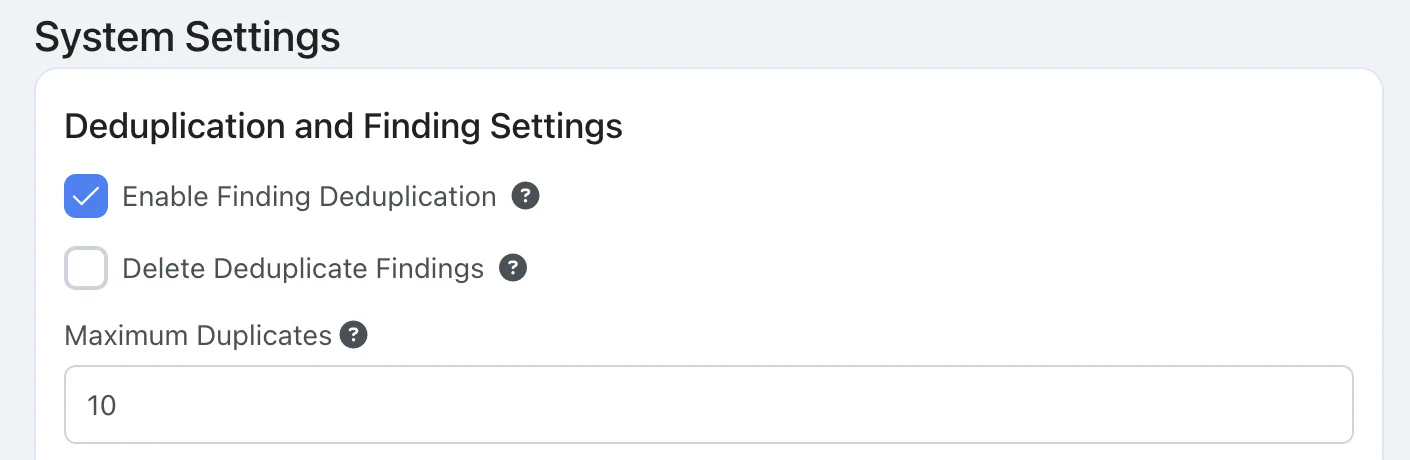This screenshot has height=460, width=1410.
Task: Enable the Delete Deduplicate Findings checkbox
Action: click(x=86, y=269)
